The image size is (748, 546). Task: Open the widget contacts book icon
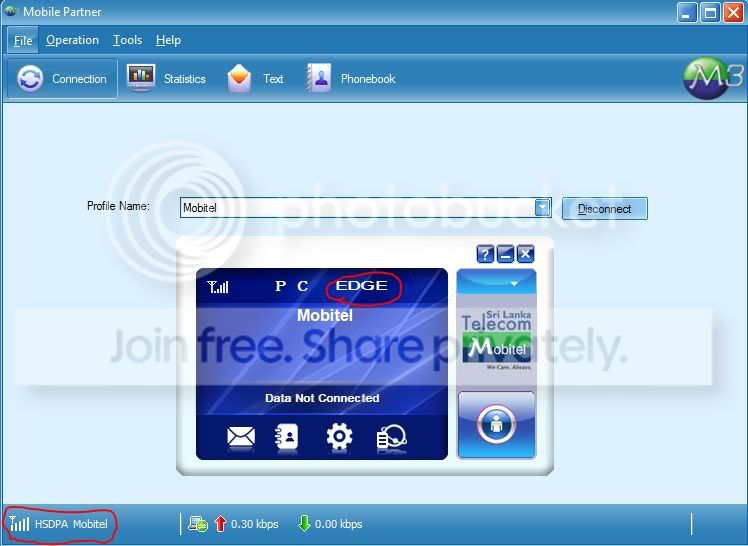287,436
